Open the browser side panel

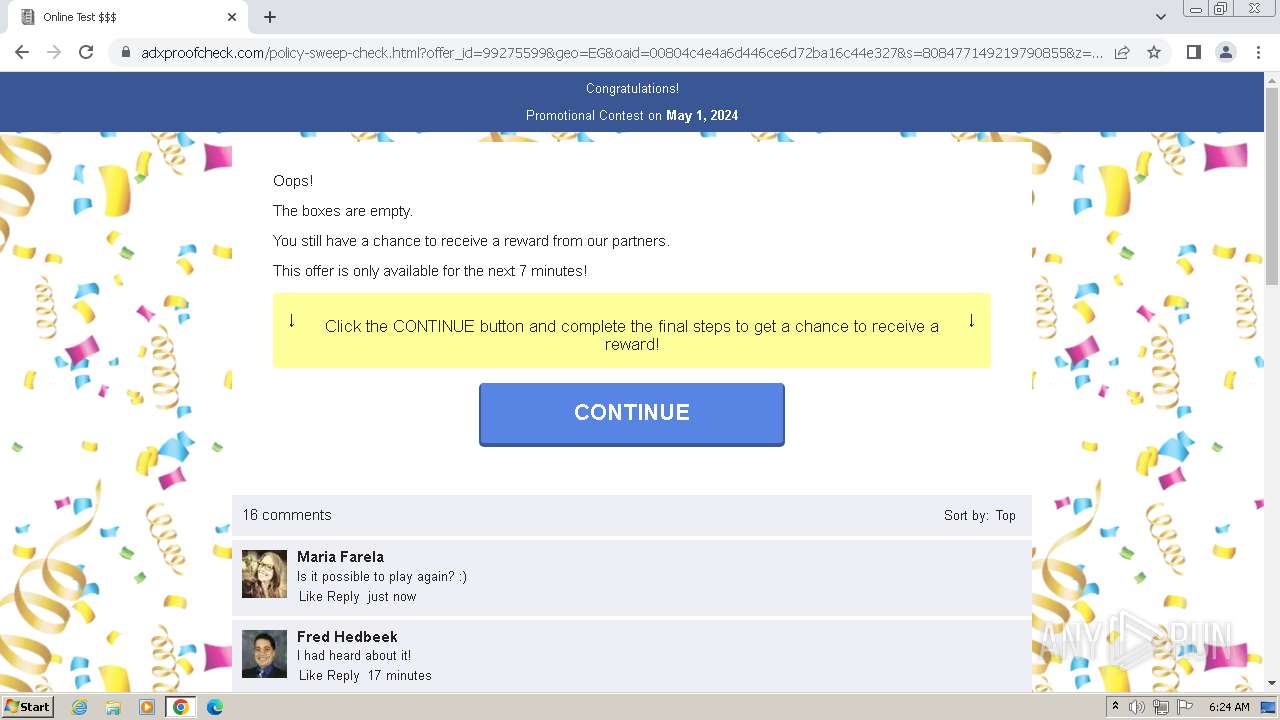[1193, 52]
